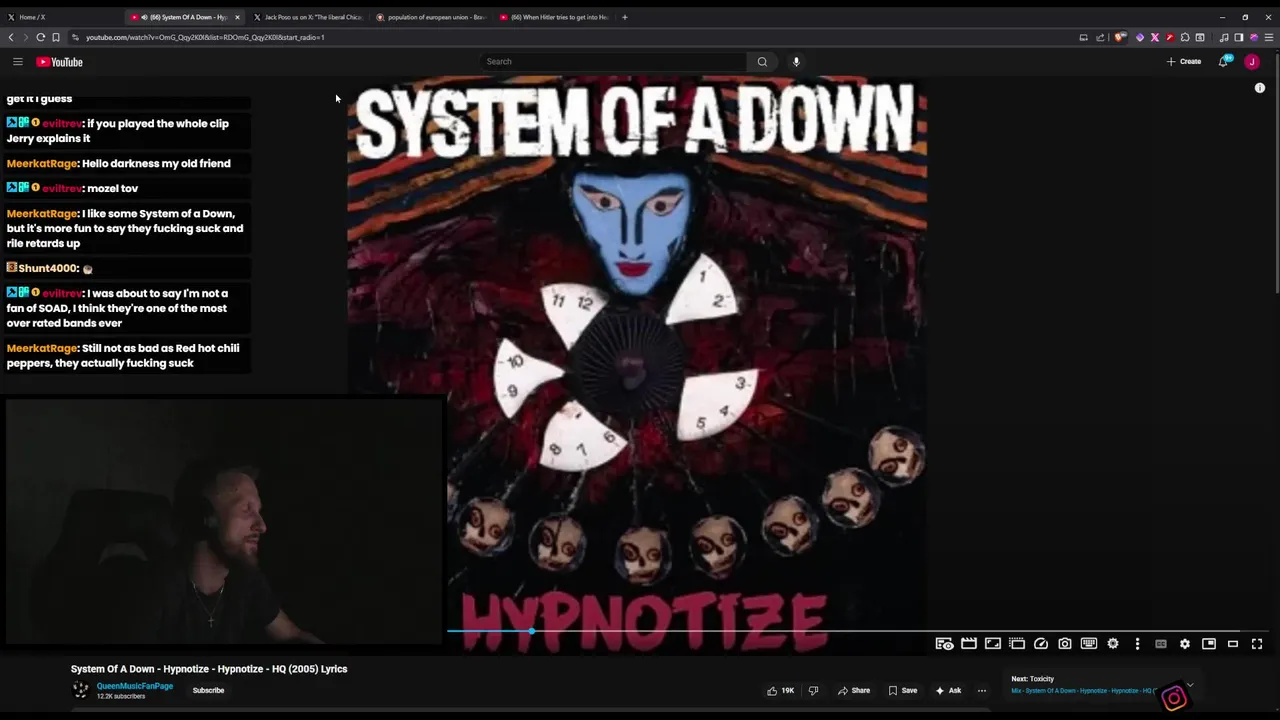This screenshot has width=1280, height=720.
Task: Click the Ask button
Action: coord(948,690)
